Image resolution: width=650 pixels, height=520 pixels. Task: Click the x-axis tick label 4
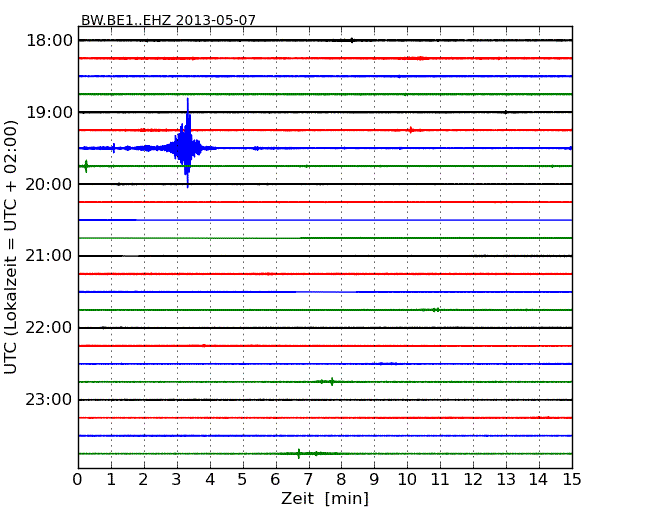click(210, 480)
